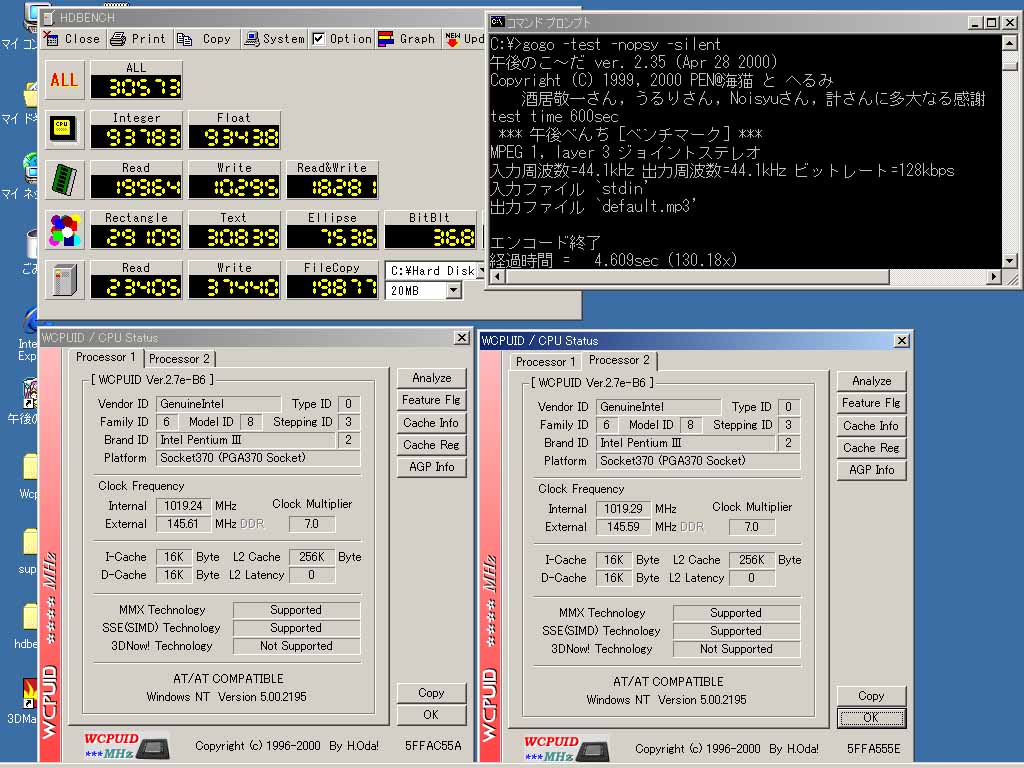Open AGP Info in left WCPUID window
This screenshot has width=1024, height=768.
[432, 467]
